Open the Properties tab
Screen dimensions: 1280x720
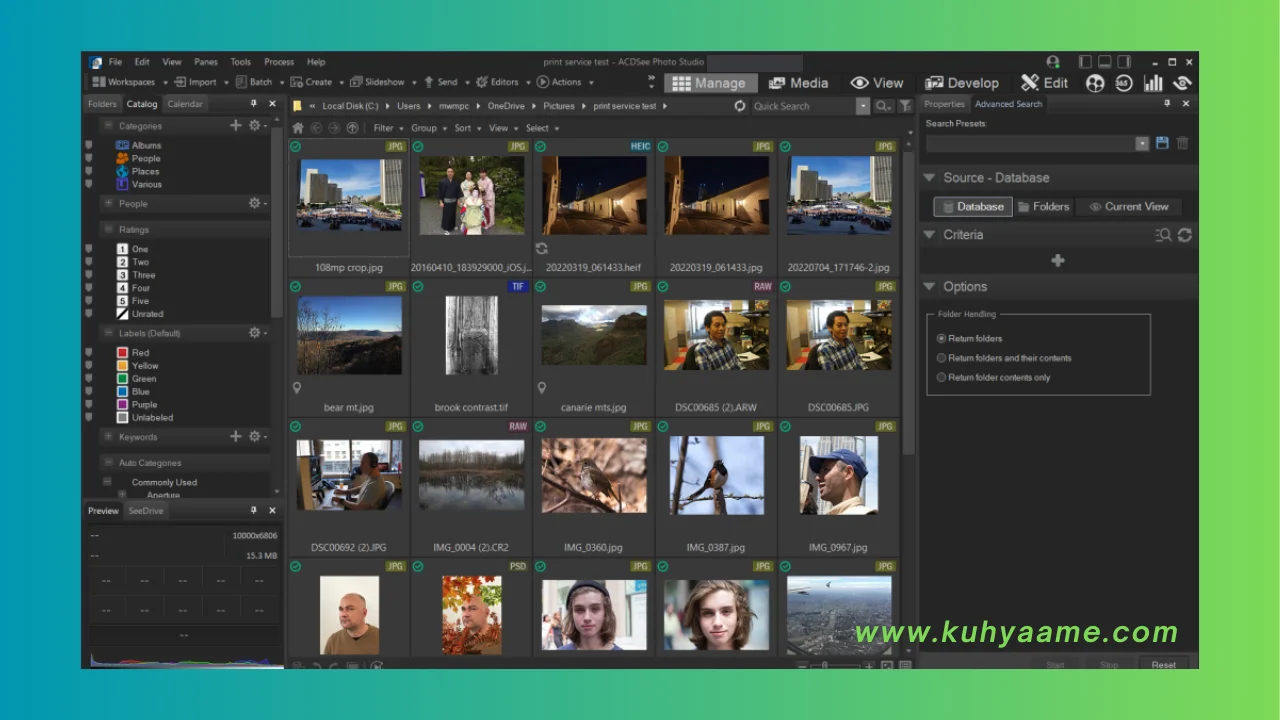coord(944,104)
